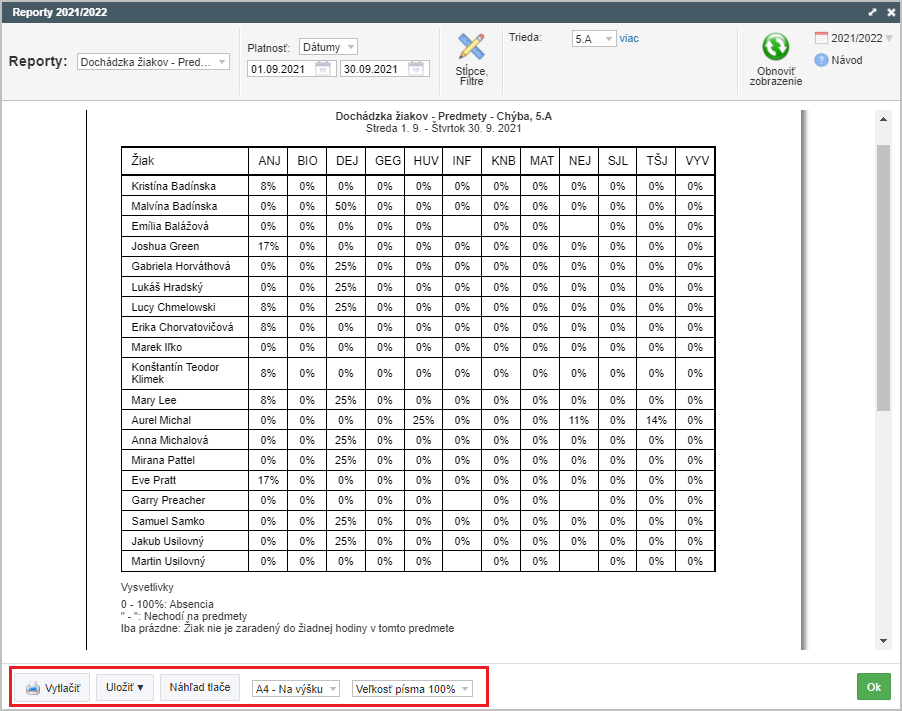Open the A4 - Na výšku paper dropdown

[x=296, y=689]
